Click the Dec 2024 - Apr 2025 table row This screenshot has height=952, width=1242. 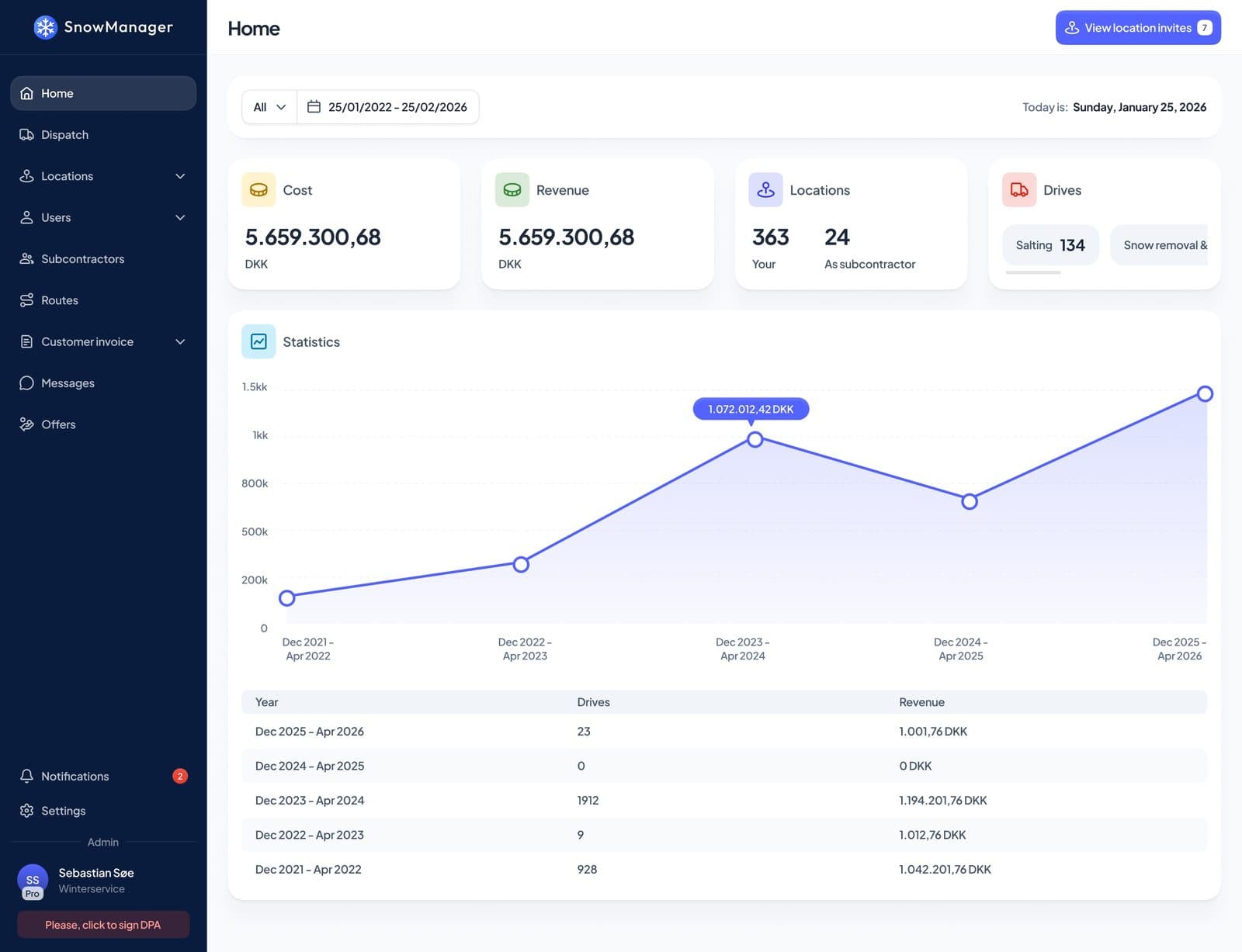tap(724, 766)
